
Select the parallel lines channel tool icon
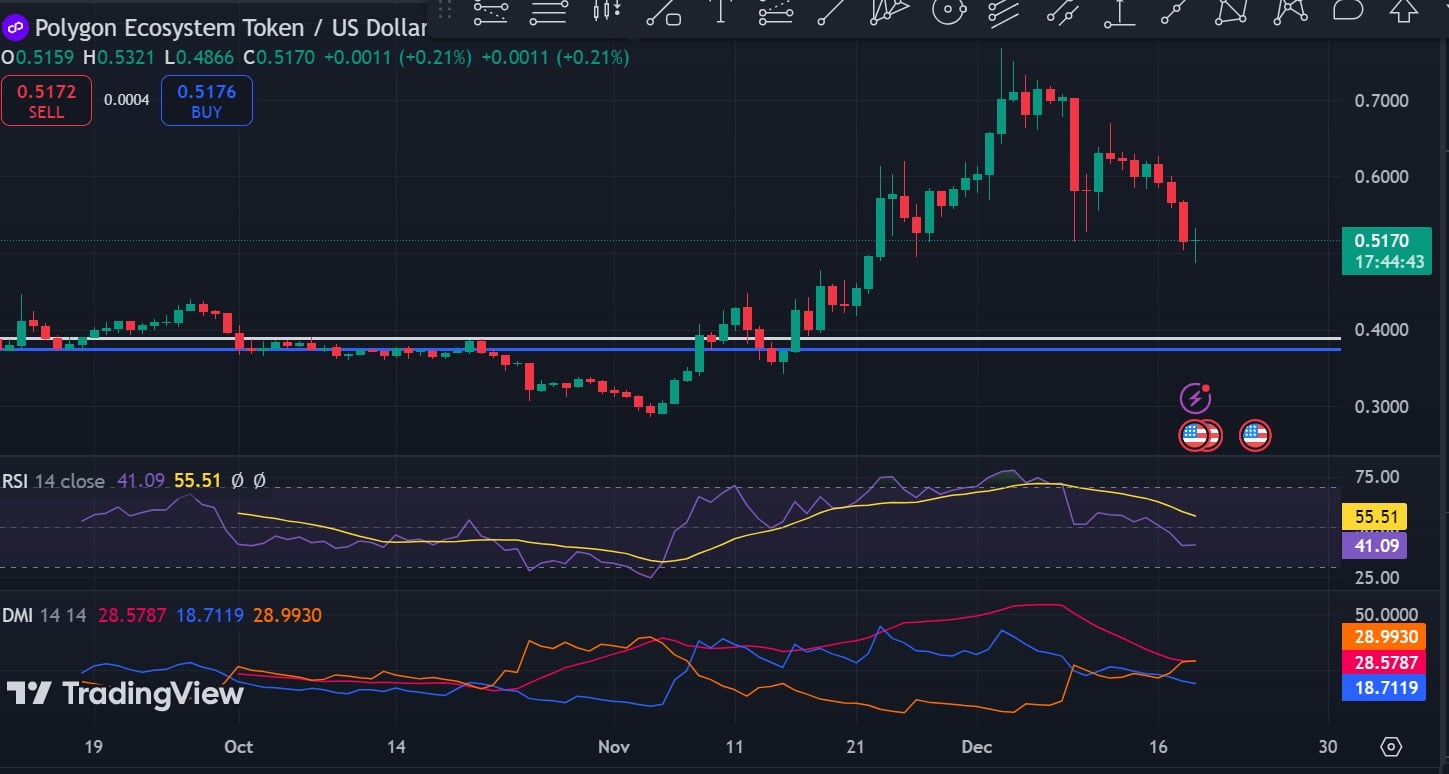pos(1005,12)
